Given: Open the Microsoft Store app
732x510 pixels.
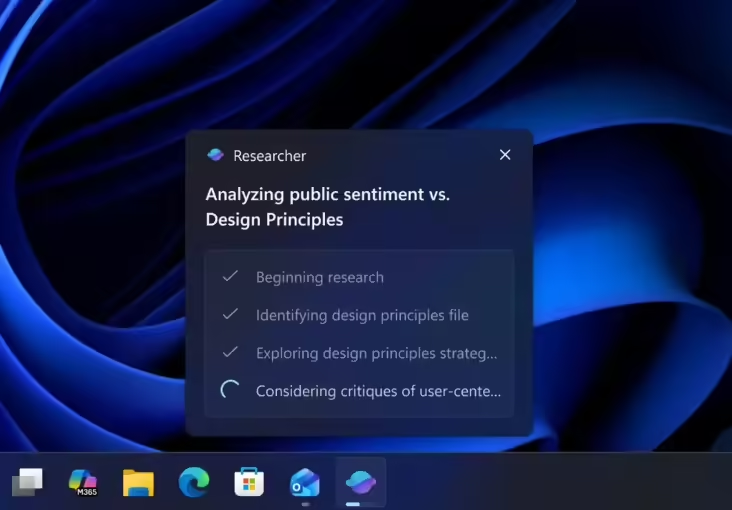Looking at the screenshot, I should pyautogui.click(x=249, y=482).
